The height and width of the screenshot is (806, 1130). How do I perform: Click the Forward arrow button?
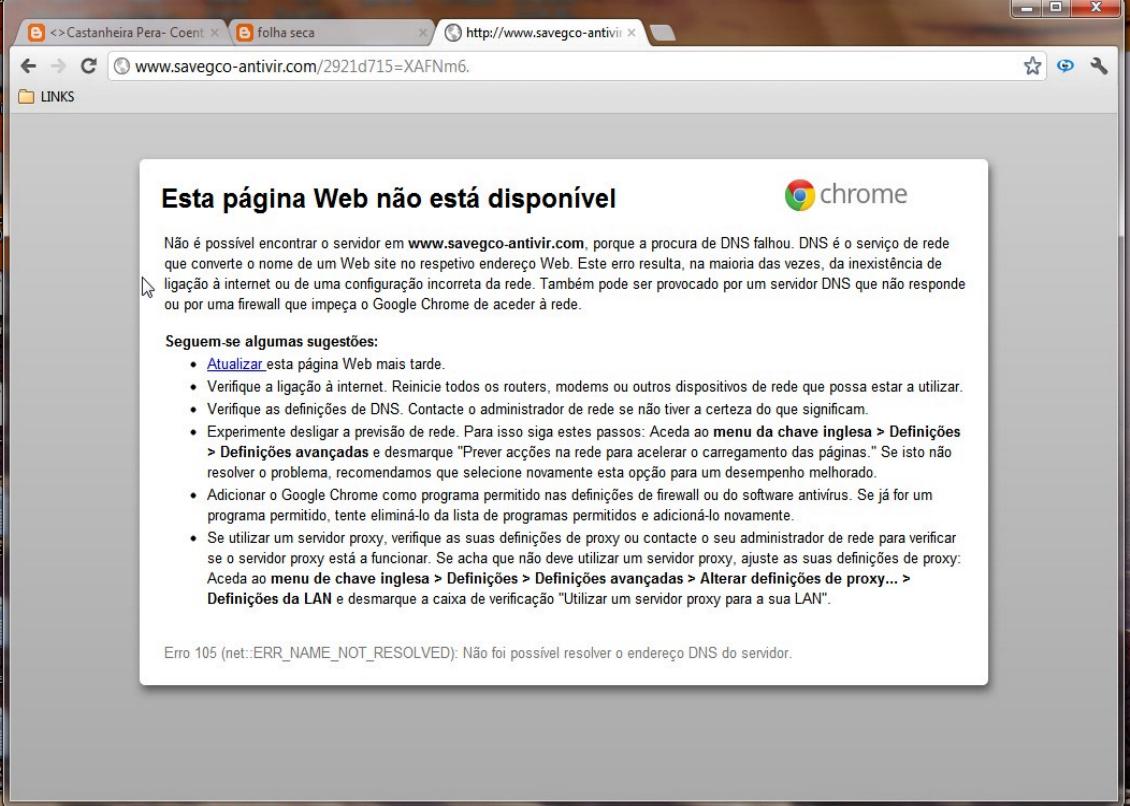[58, 66]
